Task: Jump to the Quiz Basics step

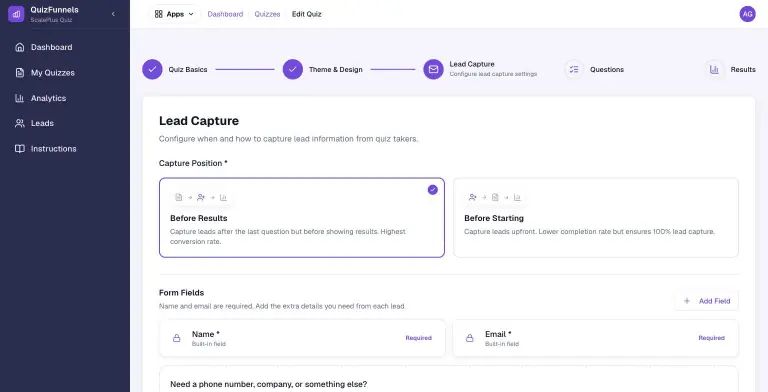Action: coord(188,70)
